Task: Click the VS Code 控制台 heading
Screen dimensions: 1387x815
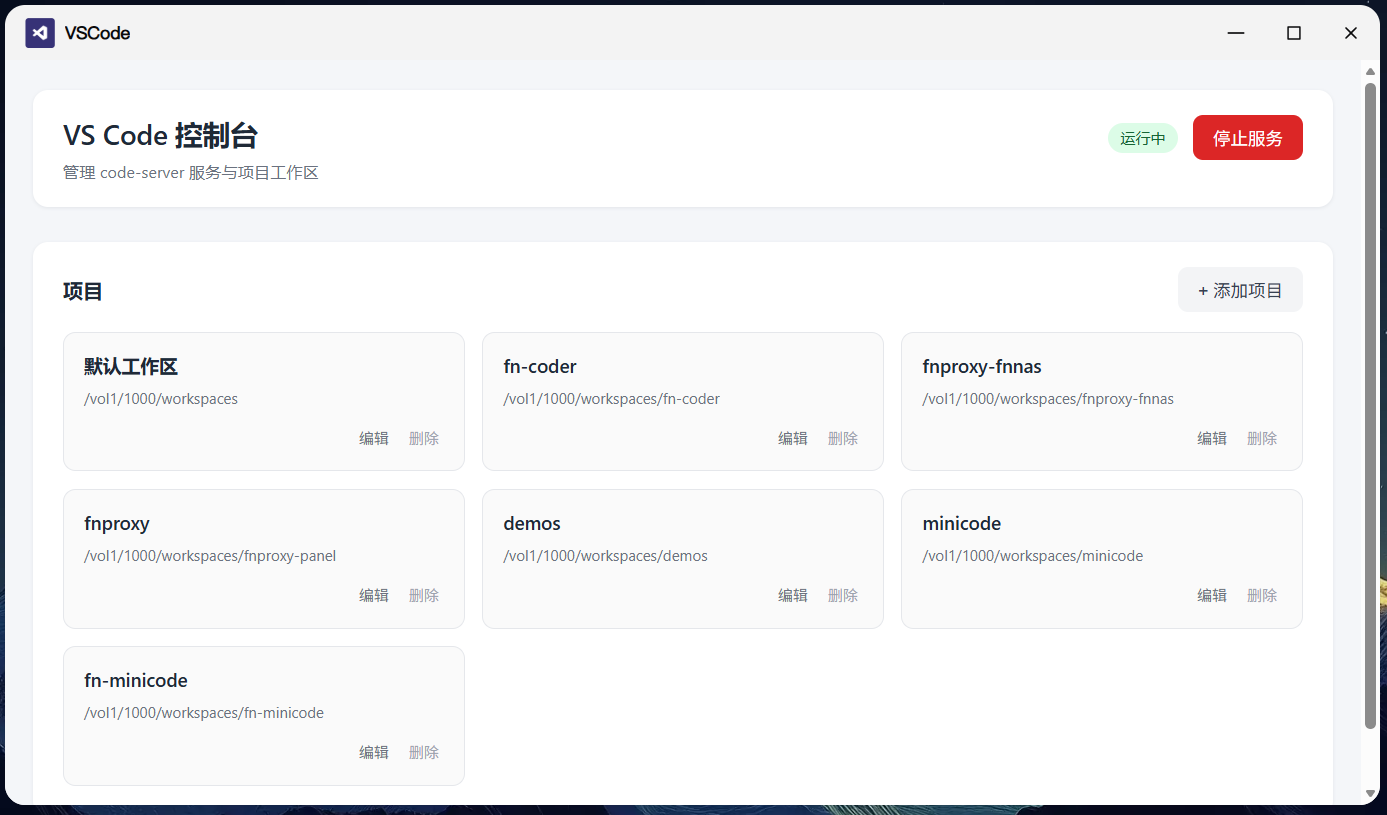Action: pos(161,136)
